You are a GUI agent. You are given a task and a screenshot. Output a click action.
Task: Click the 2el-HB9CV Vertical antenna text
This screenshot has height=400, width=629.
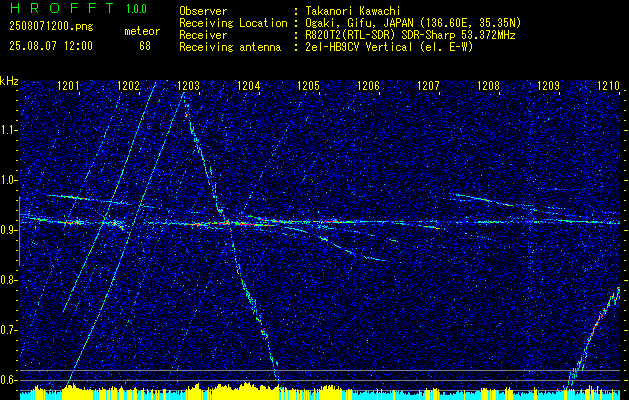click(388, 47)
